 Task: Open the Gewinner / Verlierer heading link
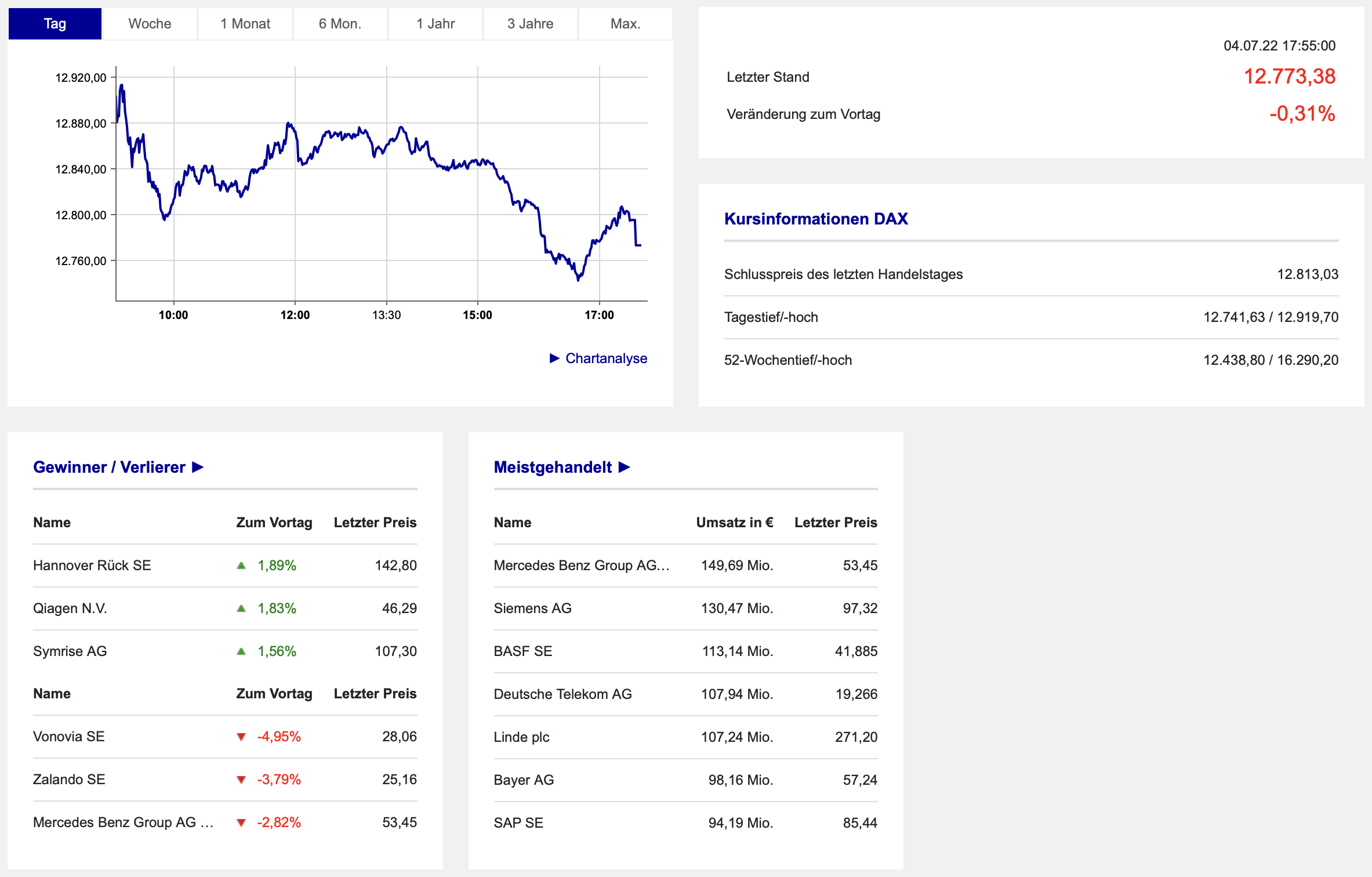(109, 467)
